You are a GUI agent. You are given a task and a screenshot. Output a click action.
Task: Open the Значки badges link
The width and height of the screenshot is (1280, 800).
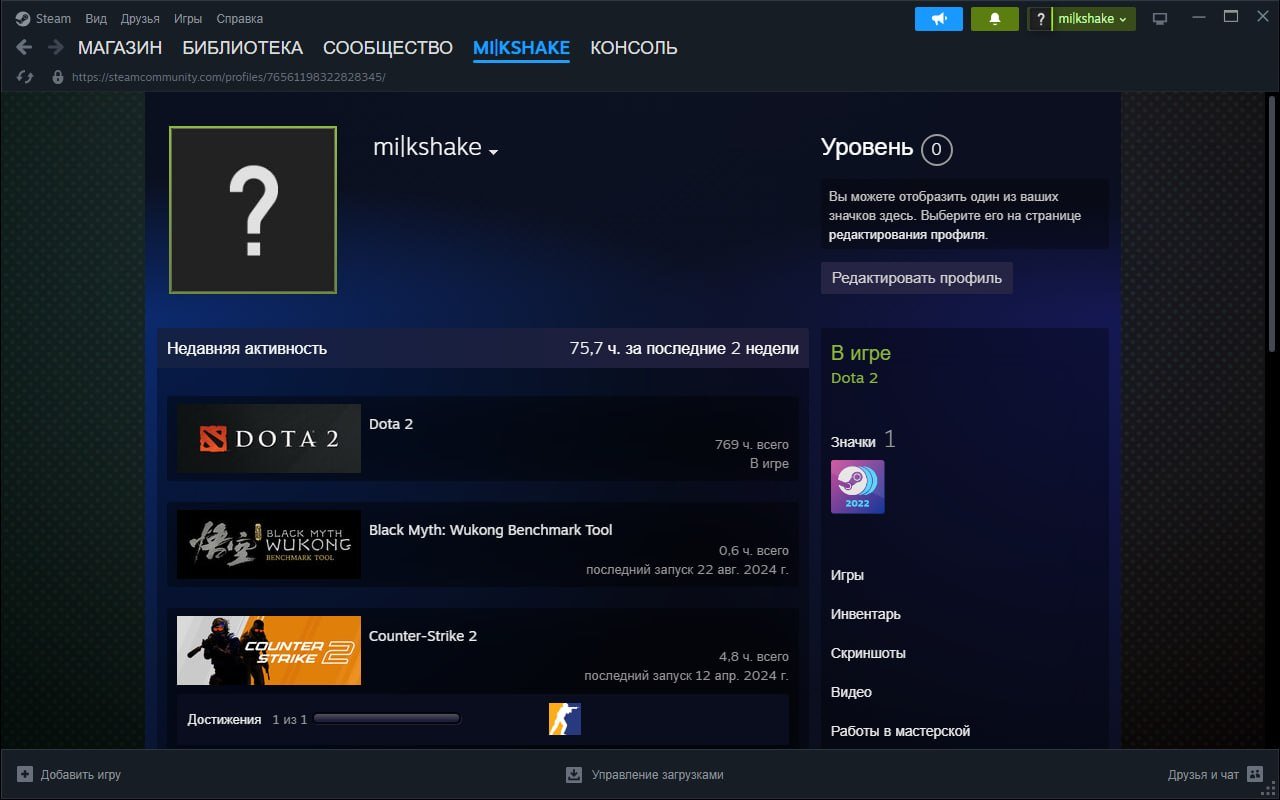coord(853,442)
